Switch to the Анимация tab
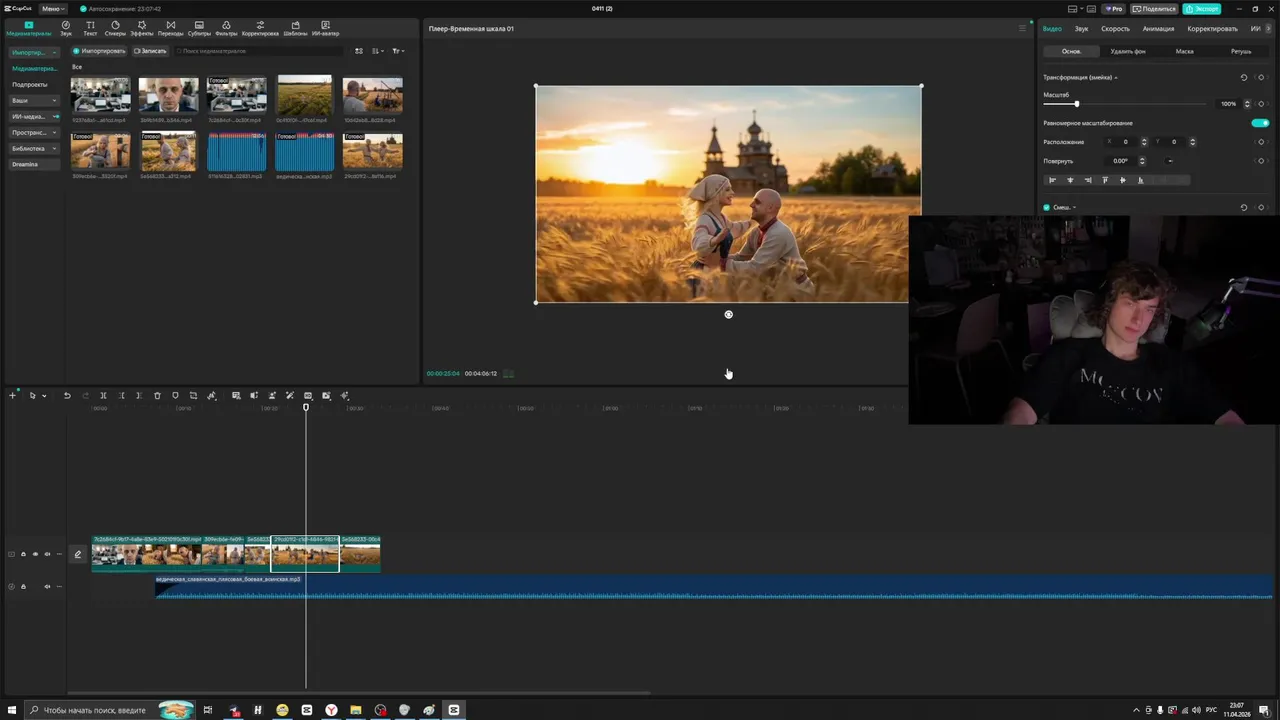This screenshot has width=1280, height=720. click(x=1158, y=28)
